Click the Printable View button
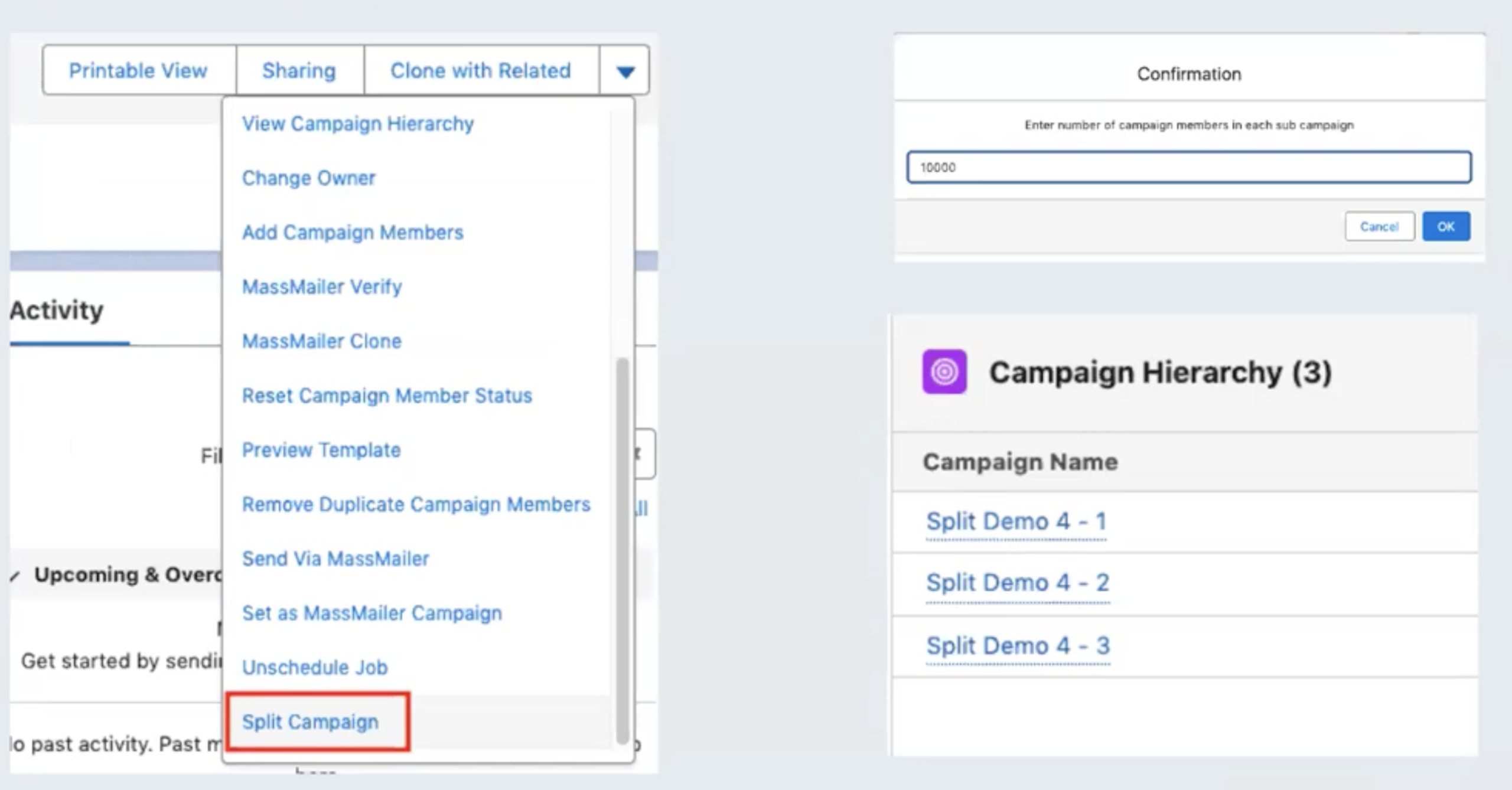The width and height of the screenshot is (1512, 790). tap(139, 70)
